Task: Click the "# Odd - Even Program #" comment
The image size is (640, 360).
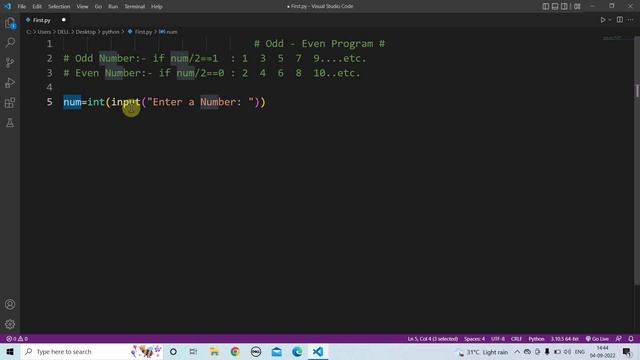Action: point(320,44)
